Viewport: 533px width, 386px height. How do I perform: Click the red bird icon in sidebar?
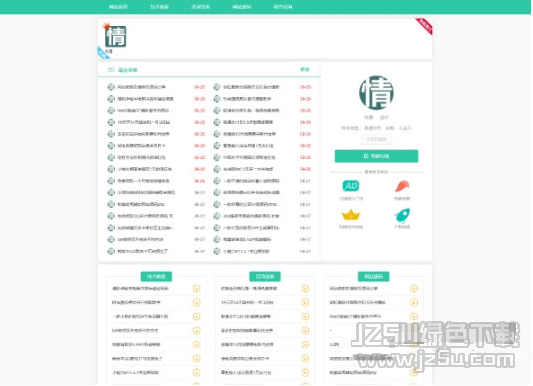tap(402, 187)
